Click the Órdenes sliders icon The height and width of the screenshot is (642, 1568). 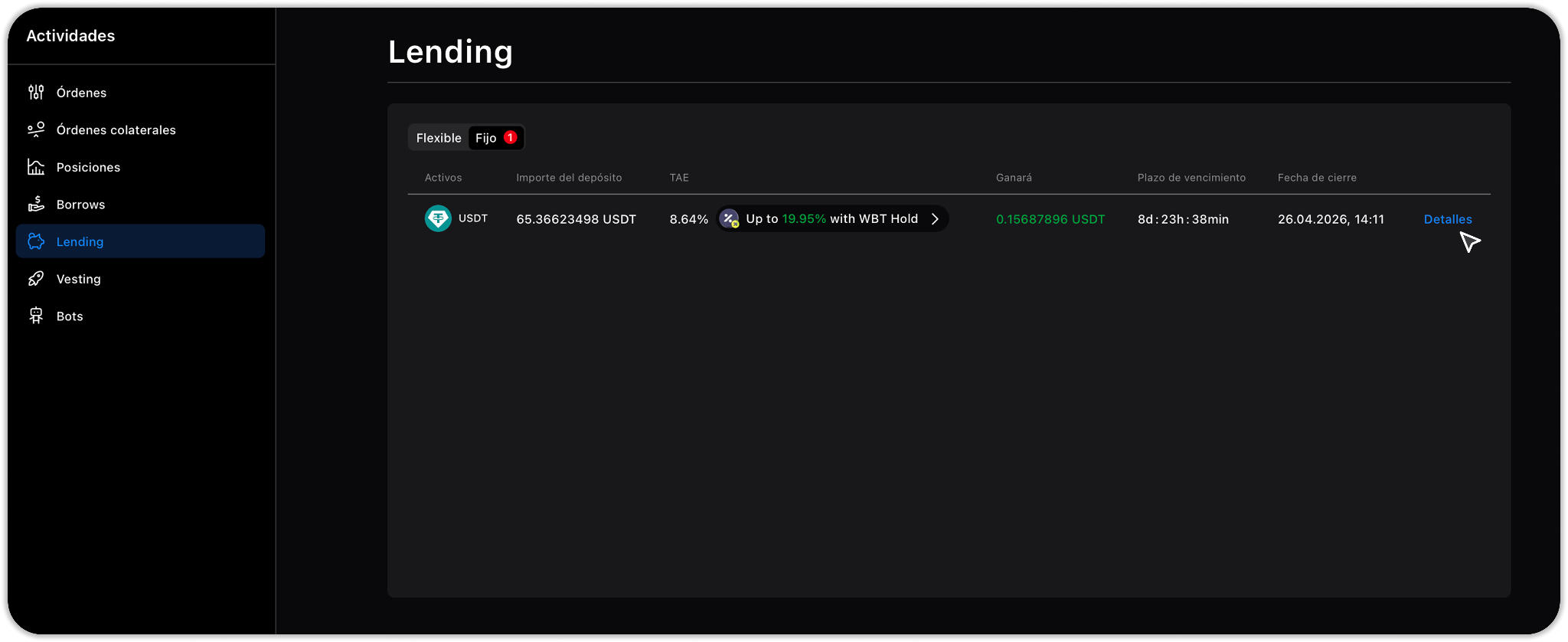point(36,93)
